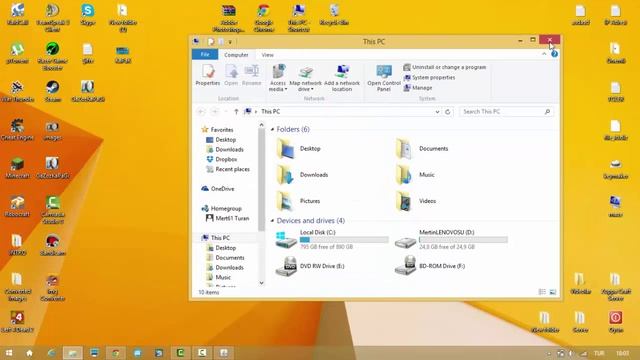Click the Windows Start button
The image size is (640, 360).
coord(9,353)
